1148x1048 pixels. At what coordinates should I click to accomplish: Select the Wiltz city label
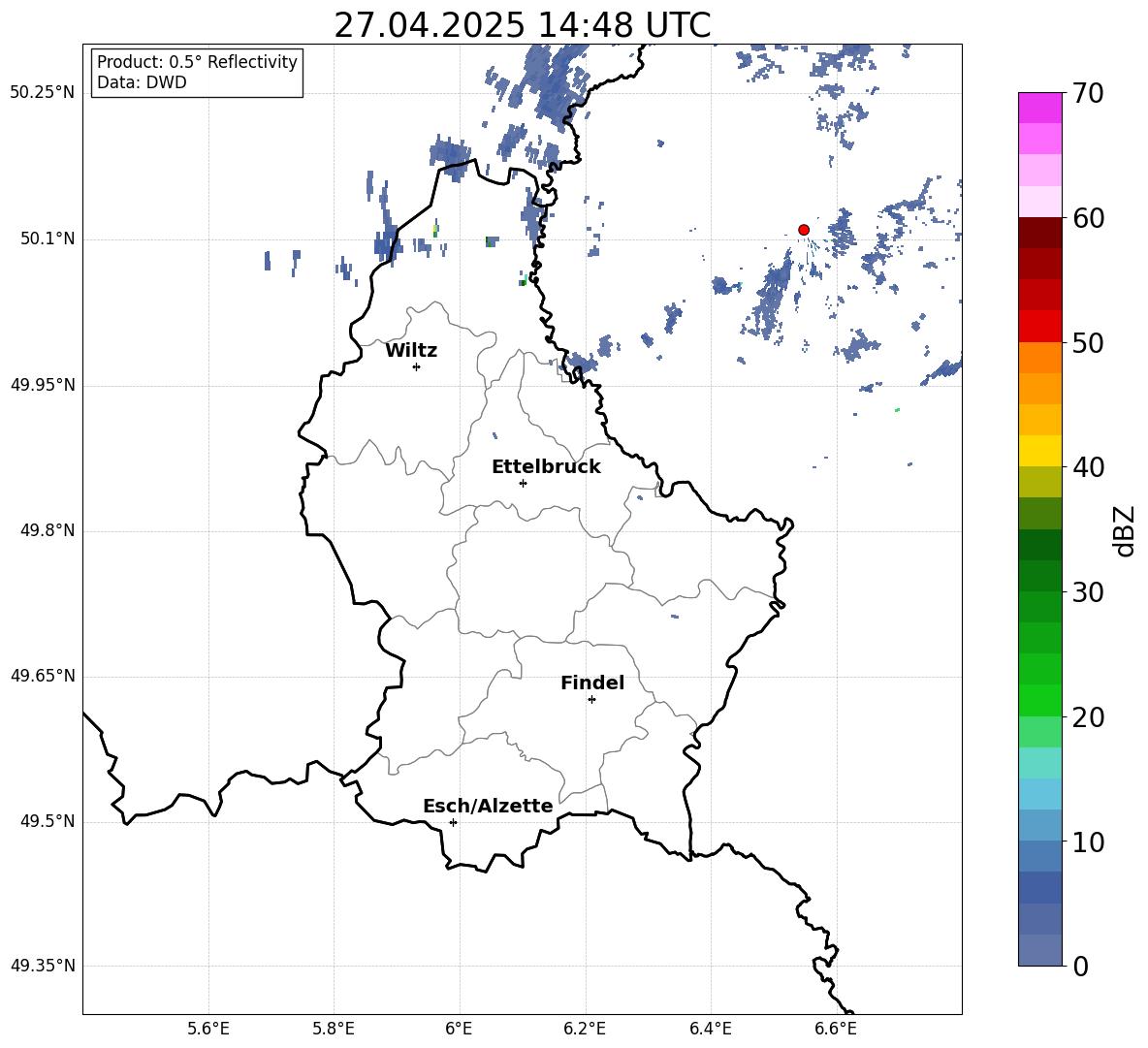coord(411,351)
